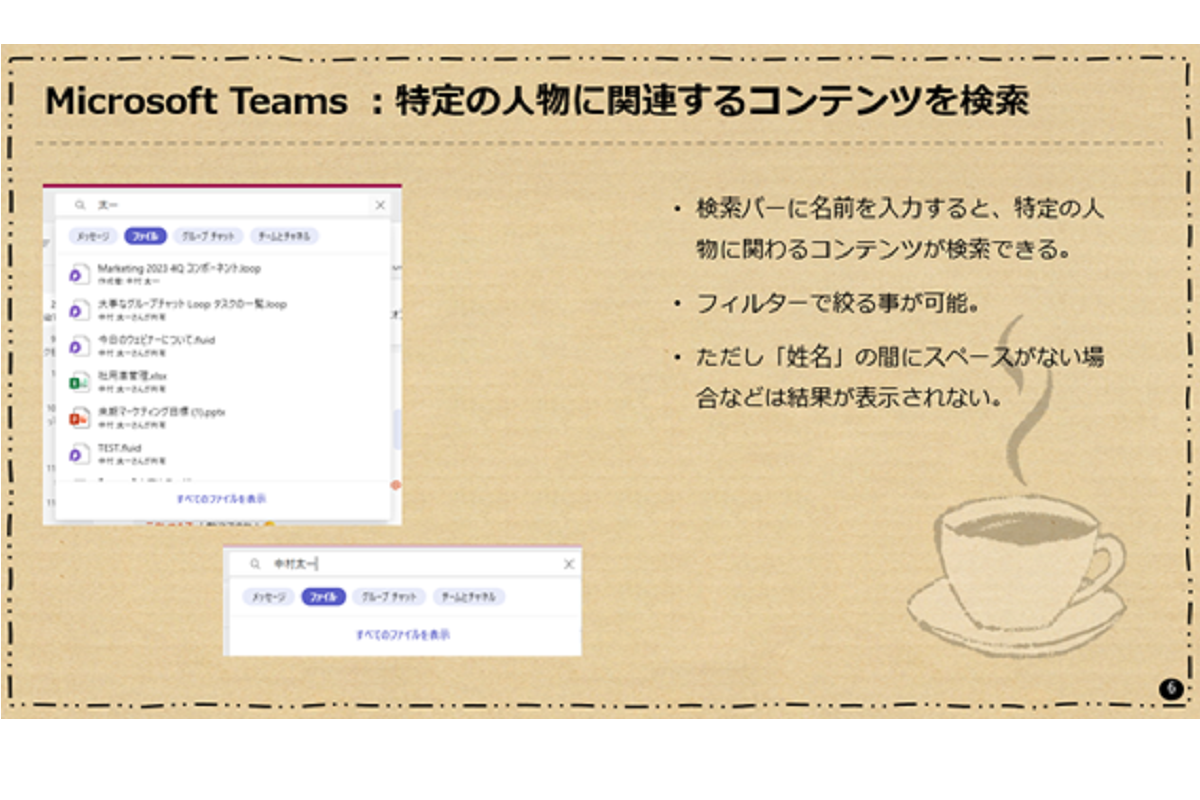Click the file icon beside 今日のウェビナーについて.fluid

tap(78, 345)
